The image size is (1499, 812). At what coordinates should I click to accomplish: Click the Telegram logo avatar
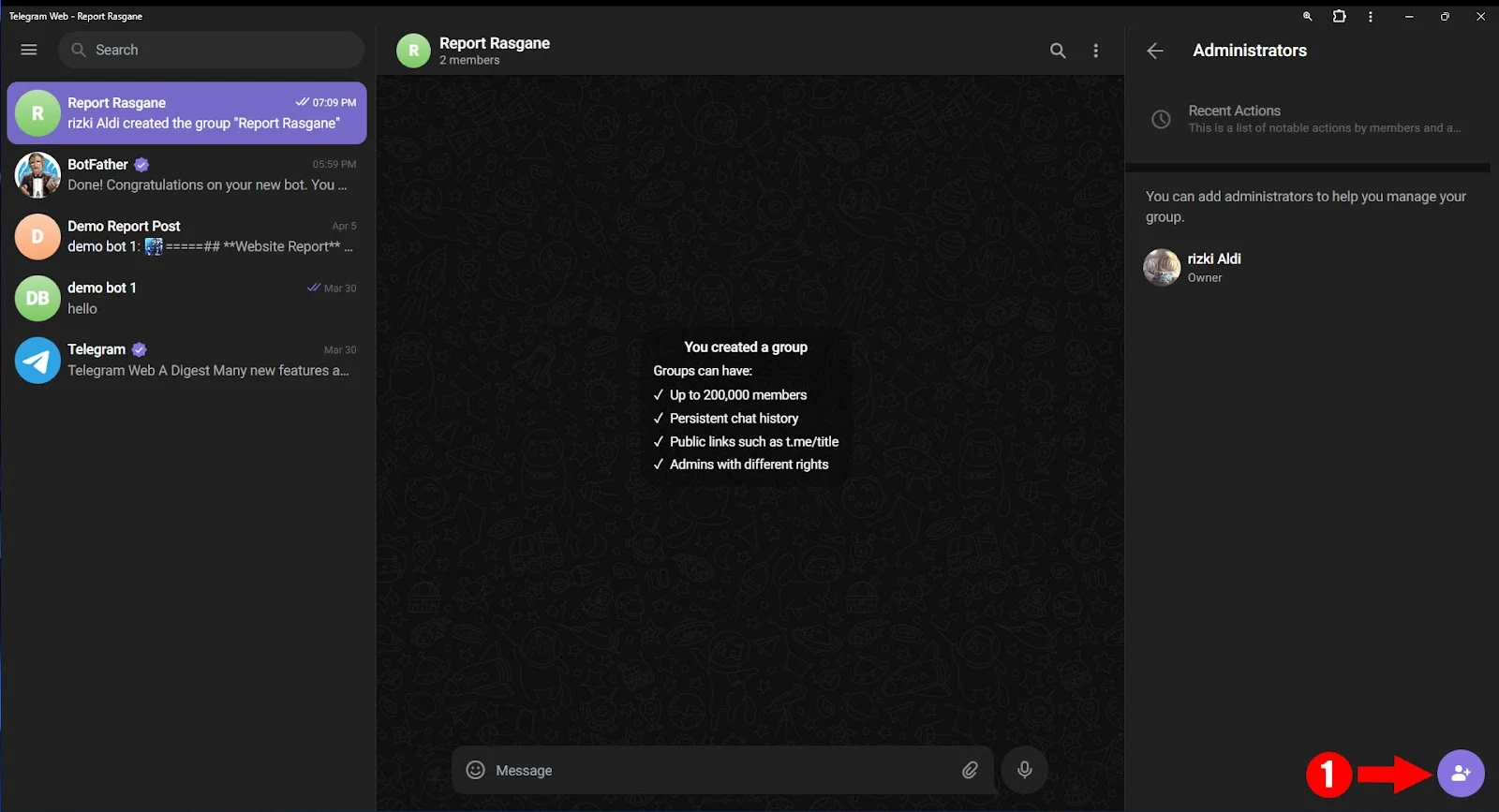pos(37,361)
